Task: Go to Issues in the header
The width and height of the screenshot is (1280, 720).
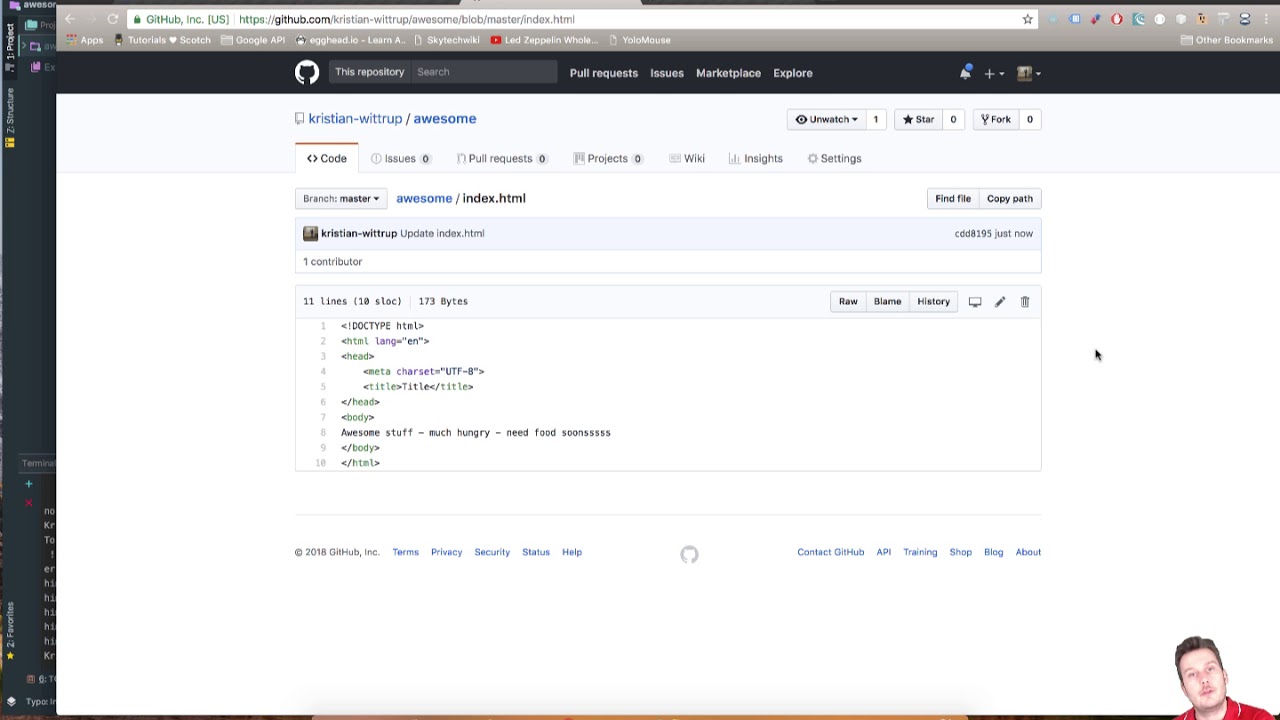Action: click(667, 73)
